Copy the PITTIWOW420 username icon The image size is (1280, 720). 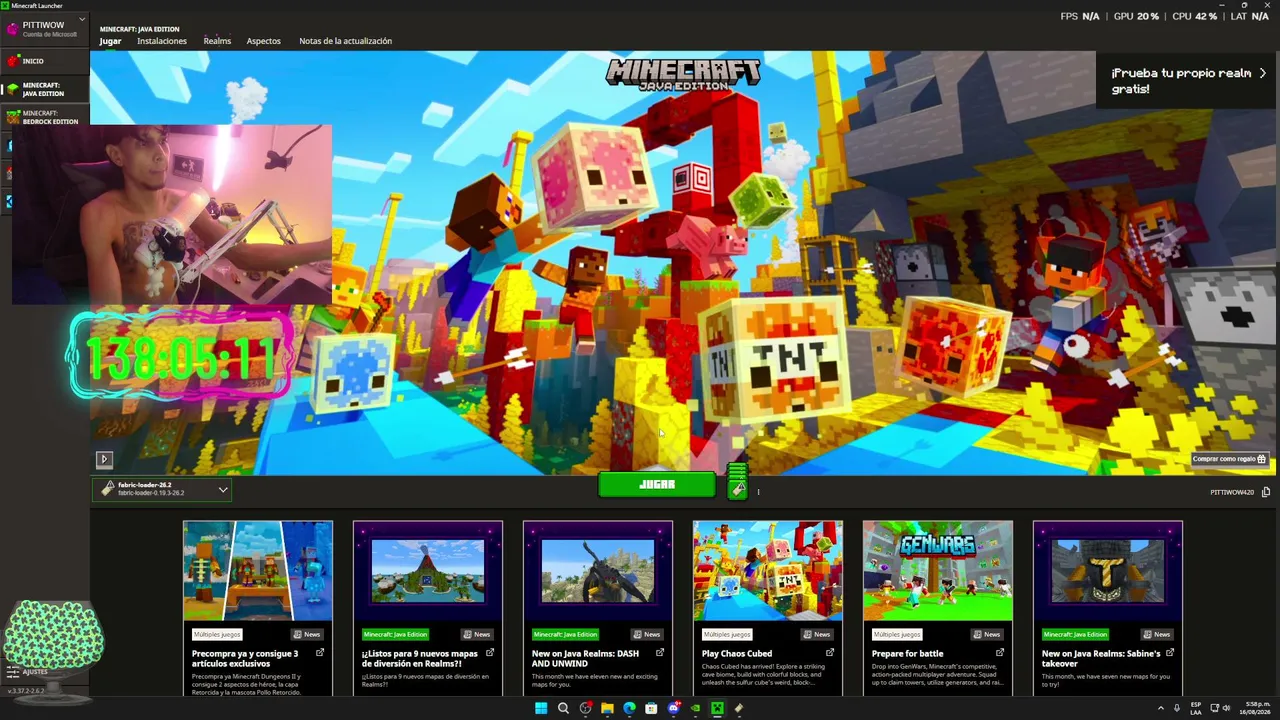(1266, 492)
